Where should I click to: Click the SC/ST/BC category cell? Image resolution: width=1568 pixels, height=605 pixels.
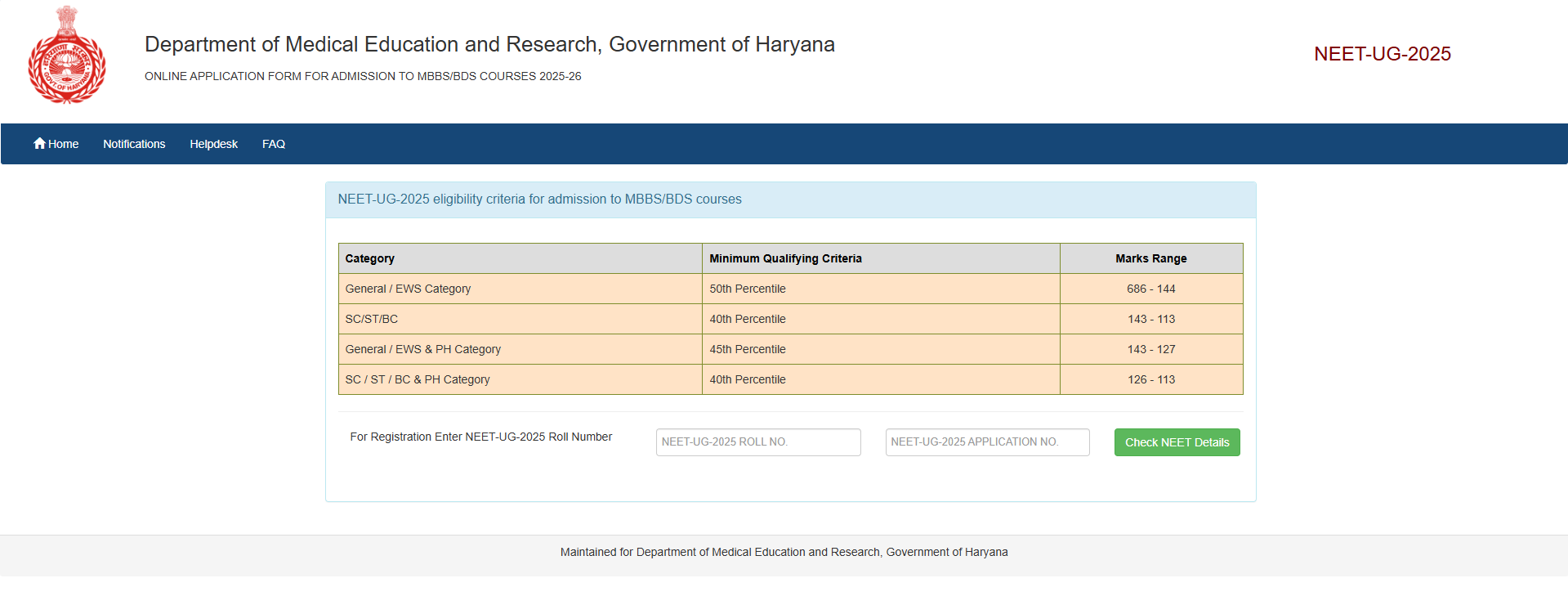(x=372, y=319)
